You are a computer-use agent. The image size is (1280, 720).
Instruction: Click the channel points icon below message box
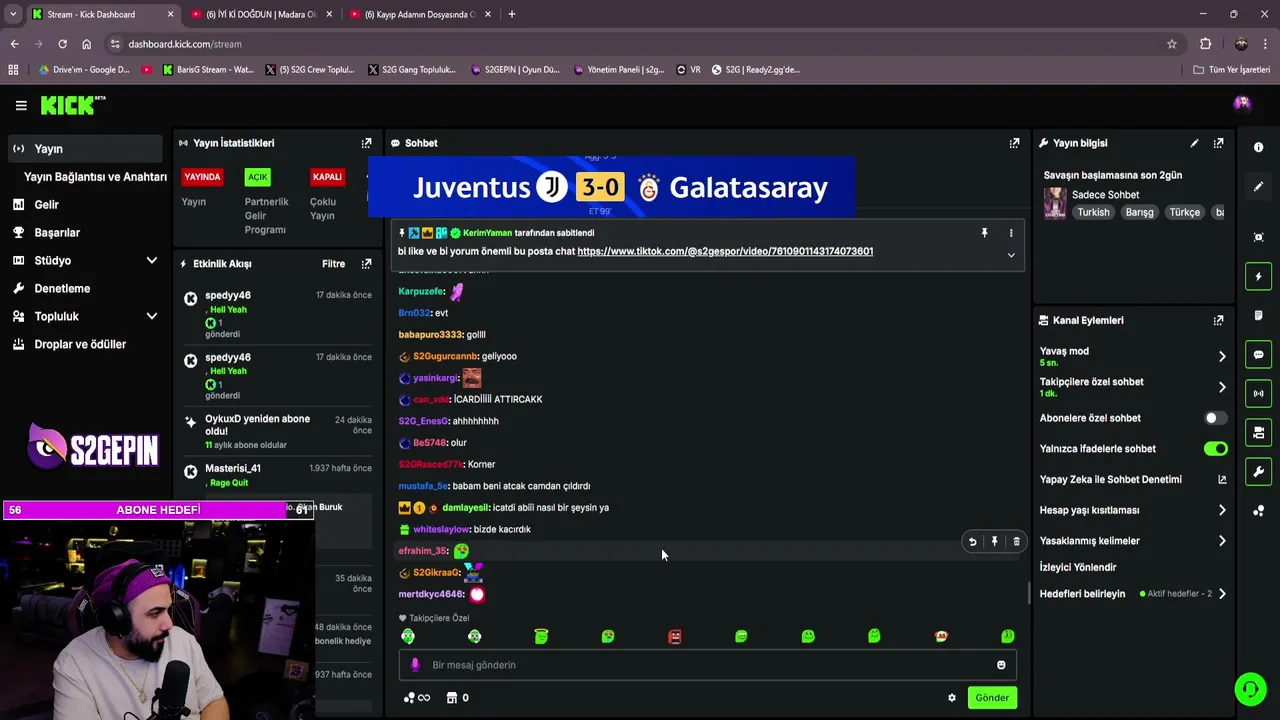[x=408, y=698]
